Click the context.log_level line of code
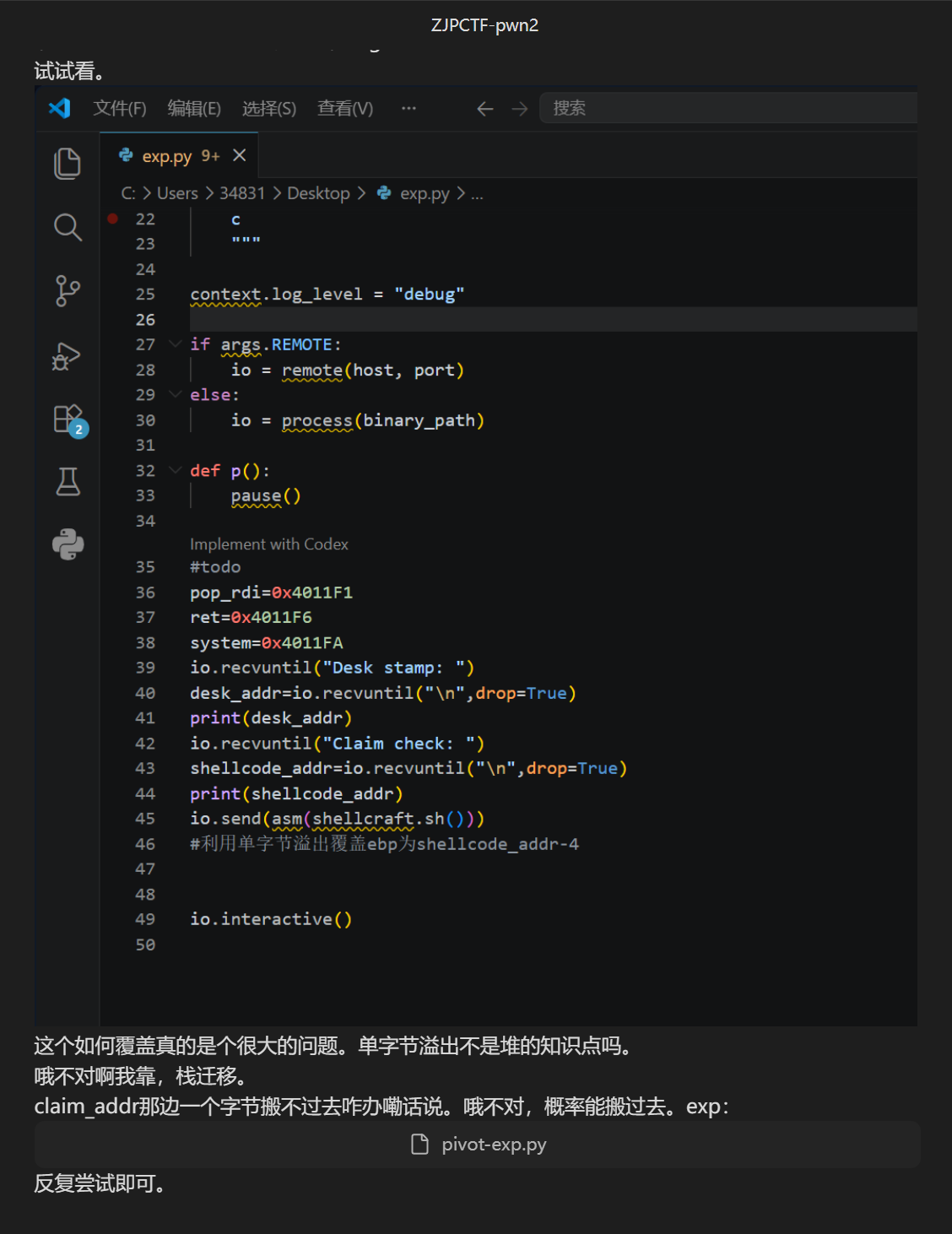The width and height of the screenshot is (952, 1234). pos(327,295)
